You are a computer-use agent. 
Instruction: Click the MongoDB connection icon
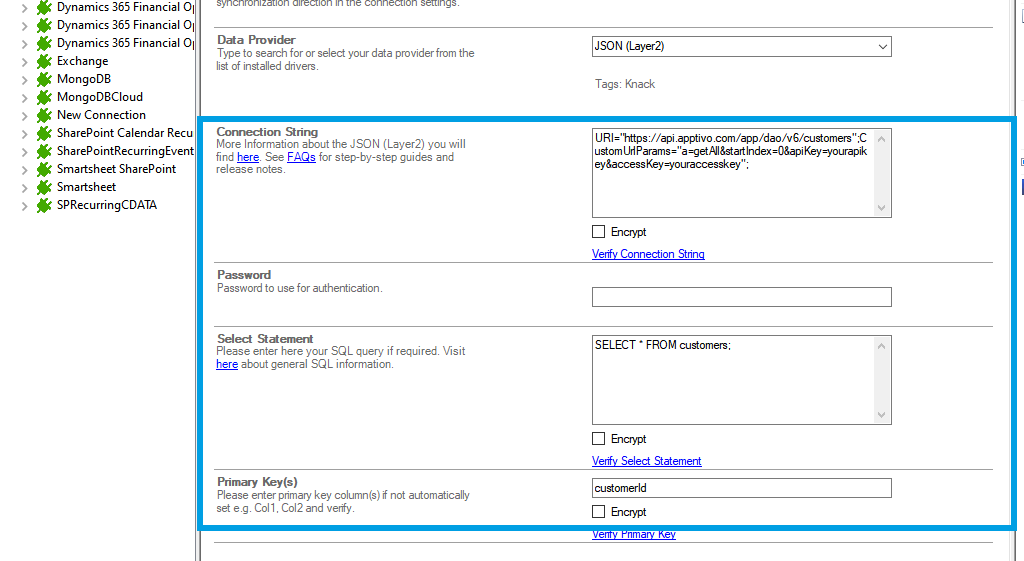click(x=44, y=79)
